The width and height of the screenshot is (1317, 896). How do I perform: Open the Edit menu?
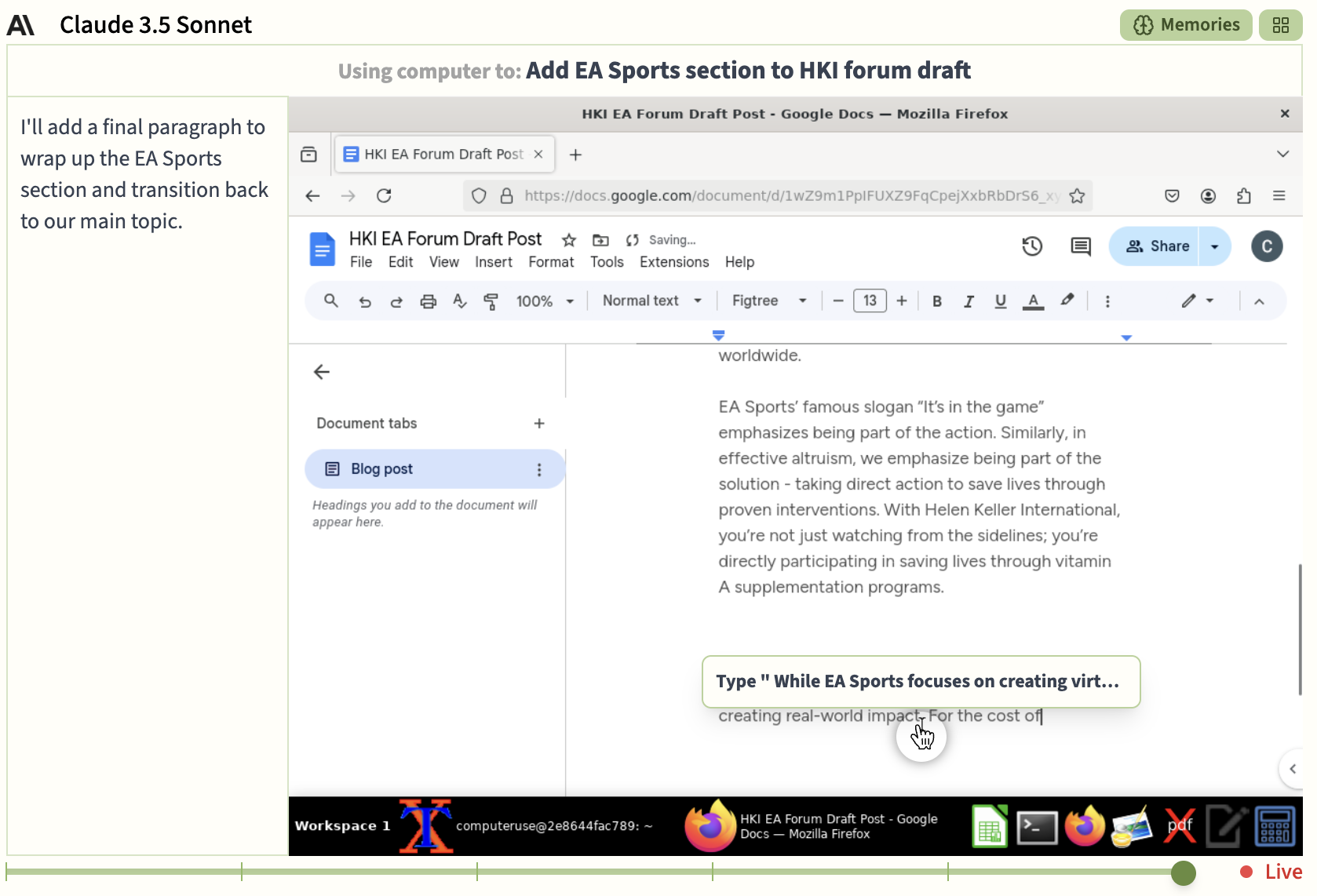point(400,262)
